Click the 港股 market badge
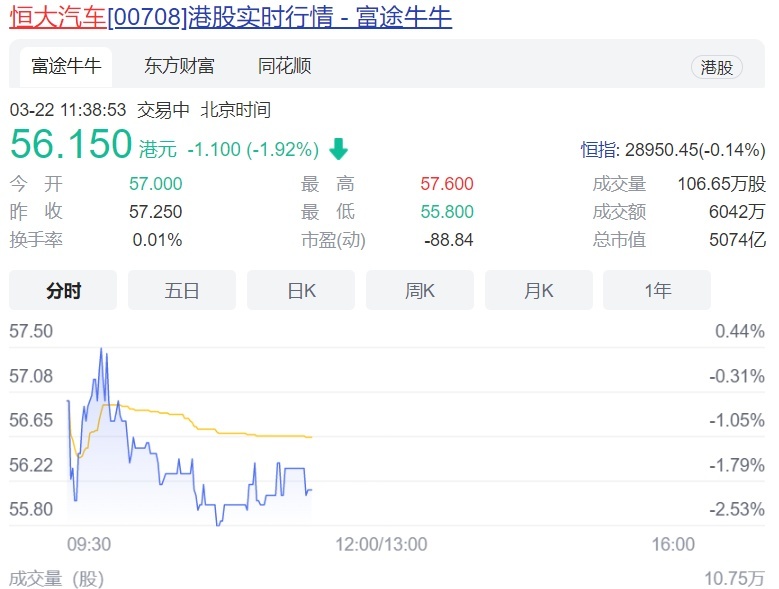Image resolution: width=779 pixels, height=589 pixels. click(x=716, y=67)
